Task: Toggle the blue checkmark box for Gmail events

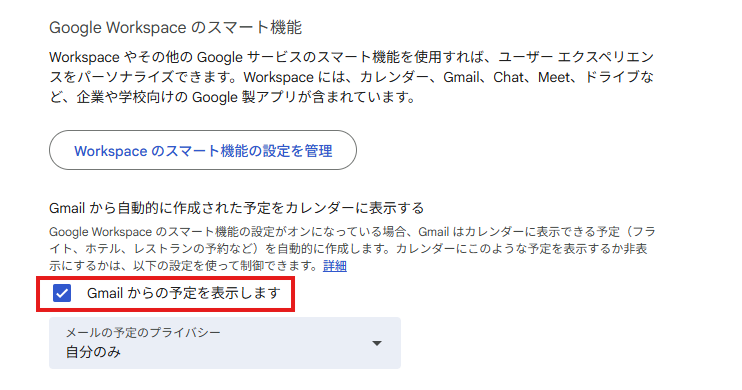Action: [x=62, y=293]
